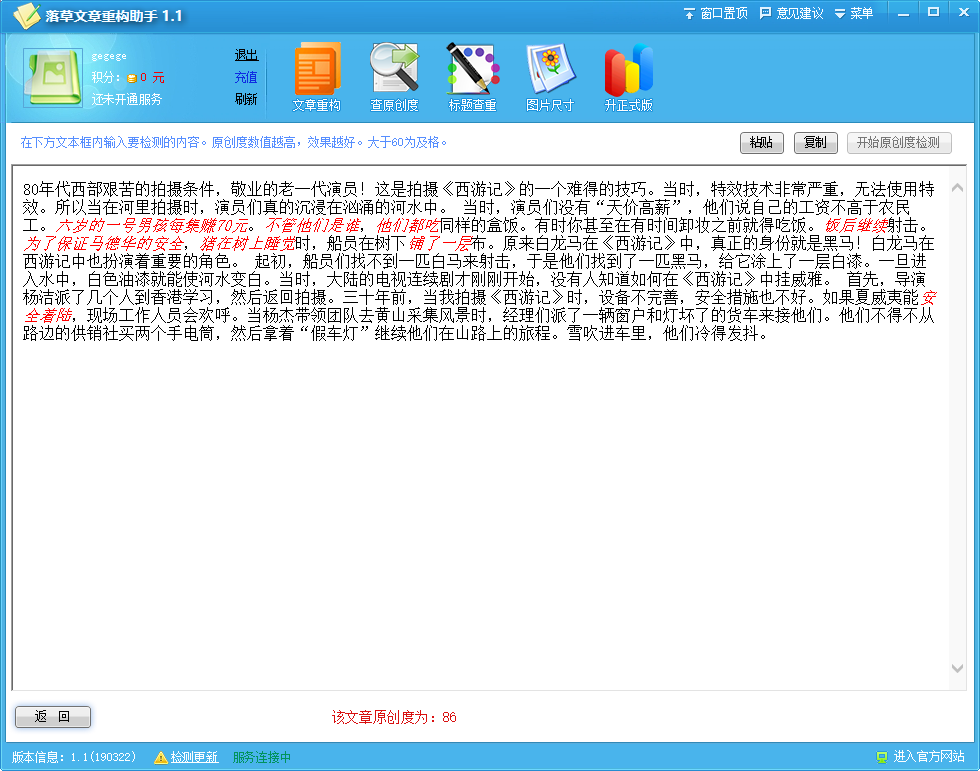Screen dimensions: 980x771
Task: Click the 还未开通服务 status text
Action: pos(126,99)
